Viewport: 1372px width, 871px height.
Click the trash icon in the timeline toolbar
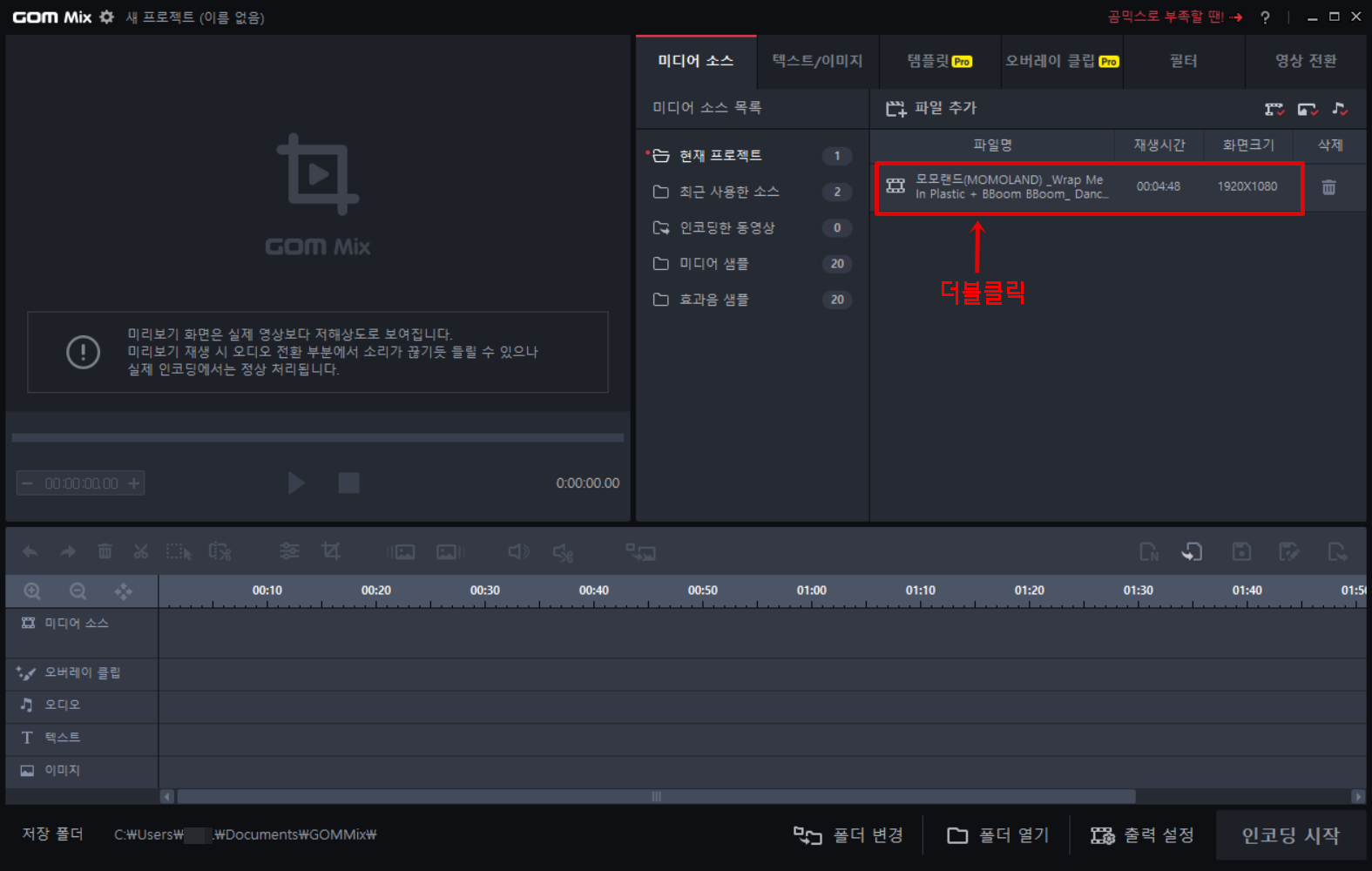(105, 551)
